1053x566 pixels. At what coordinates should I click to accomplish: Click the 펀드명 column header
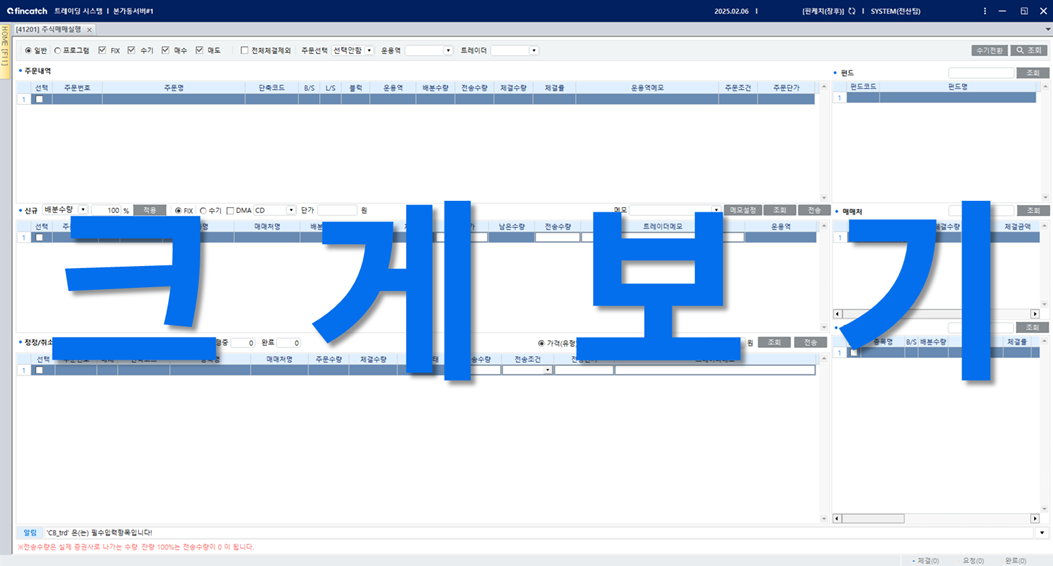[958, 87]
